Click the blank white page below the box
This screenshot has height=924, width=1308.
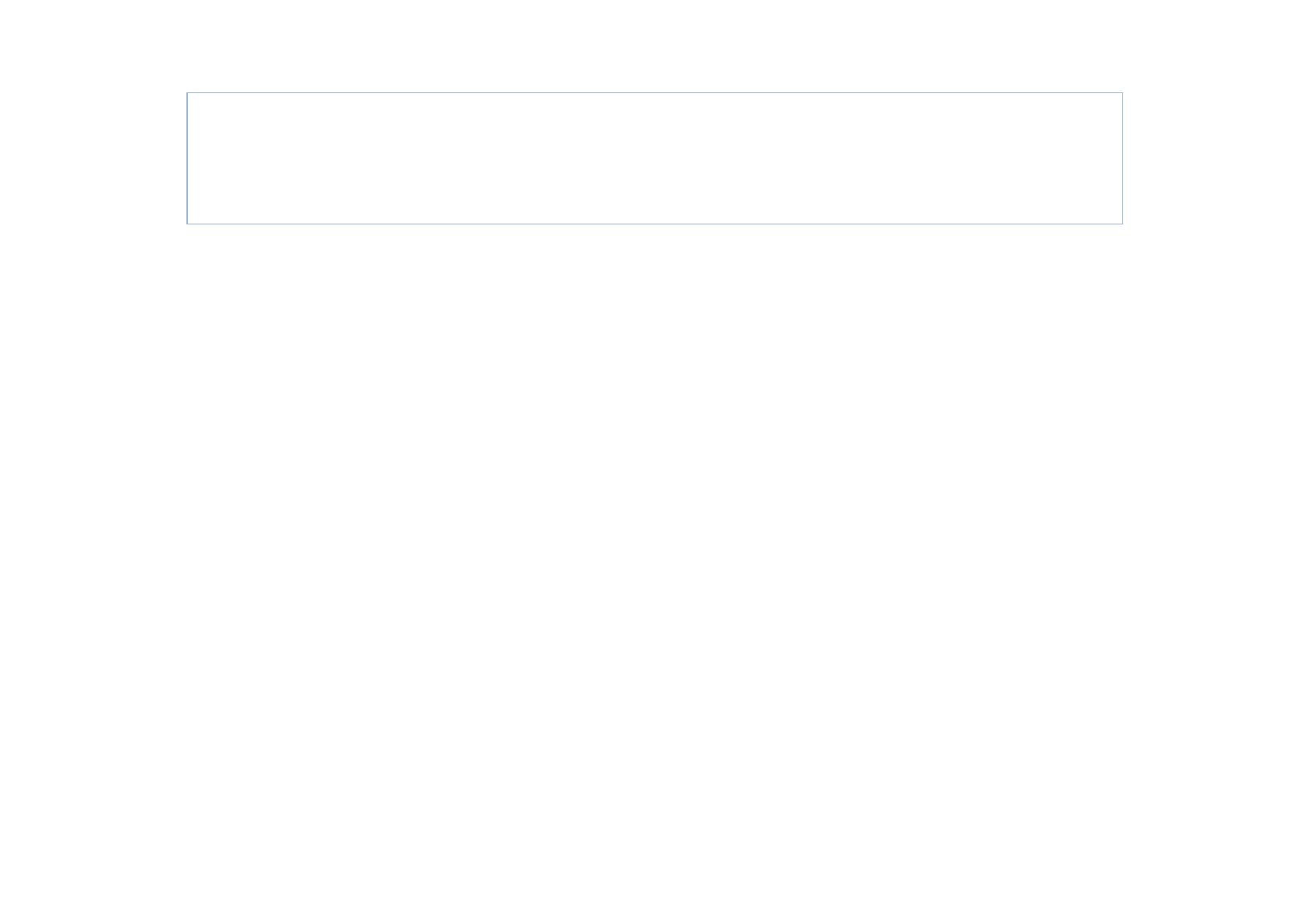pos(654,575)
